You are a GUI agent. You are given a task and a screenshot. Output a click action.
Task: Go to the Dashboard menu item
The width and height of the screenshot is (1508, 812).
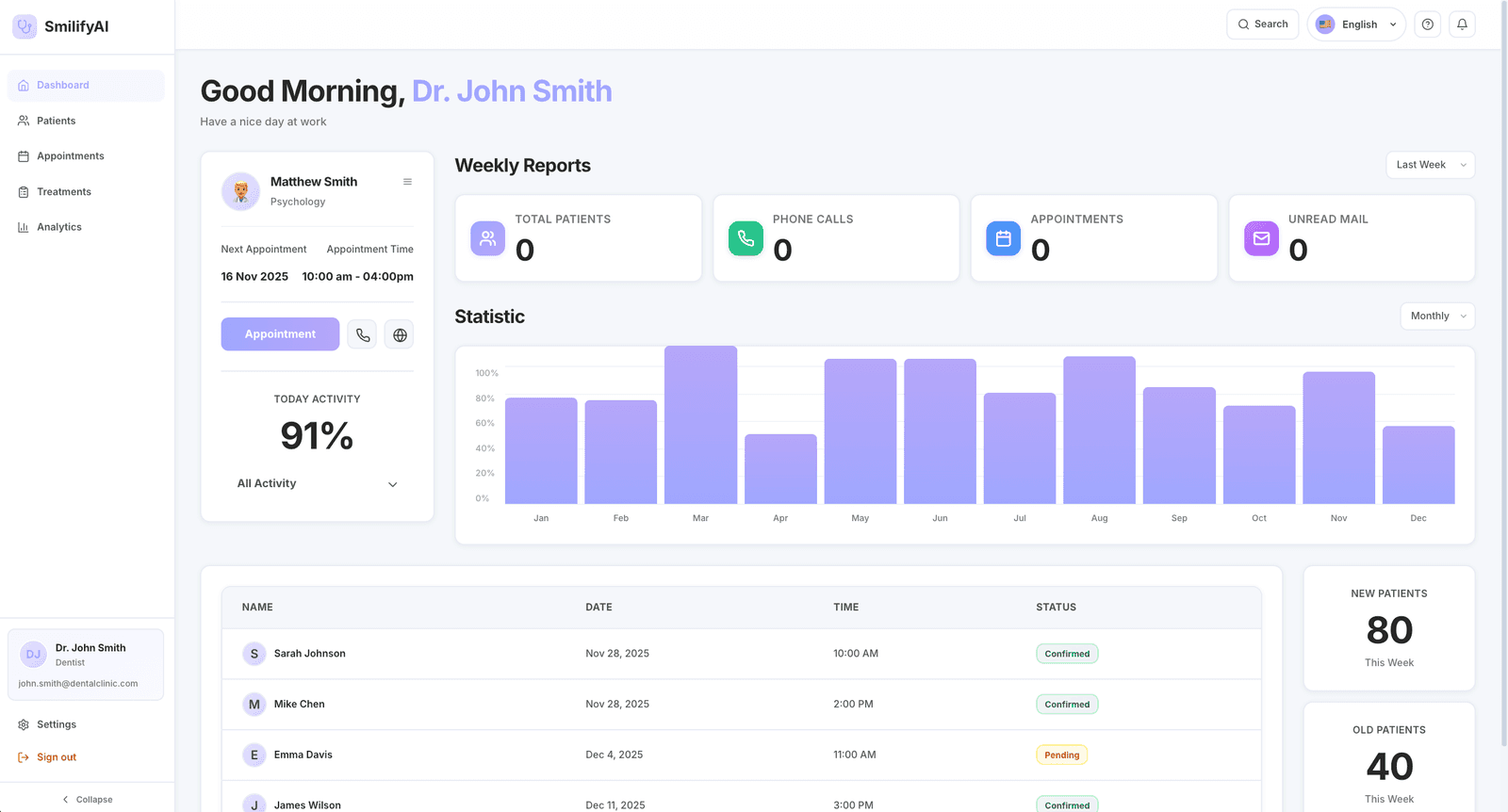86,85
